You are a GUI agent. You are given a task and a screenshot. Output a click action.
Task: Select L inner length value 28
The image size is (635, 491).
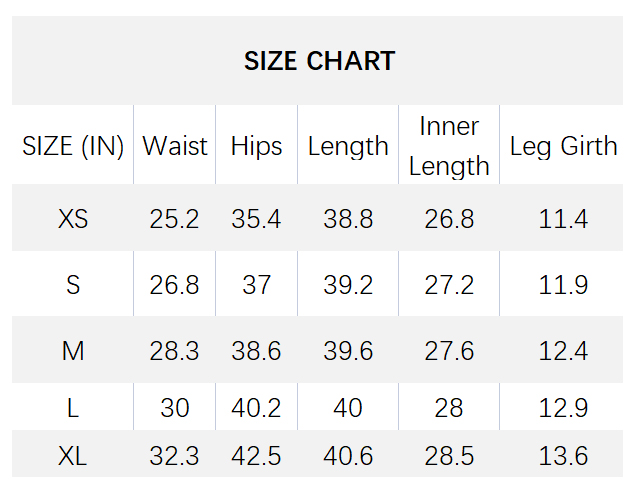point(449,408)
